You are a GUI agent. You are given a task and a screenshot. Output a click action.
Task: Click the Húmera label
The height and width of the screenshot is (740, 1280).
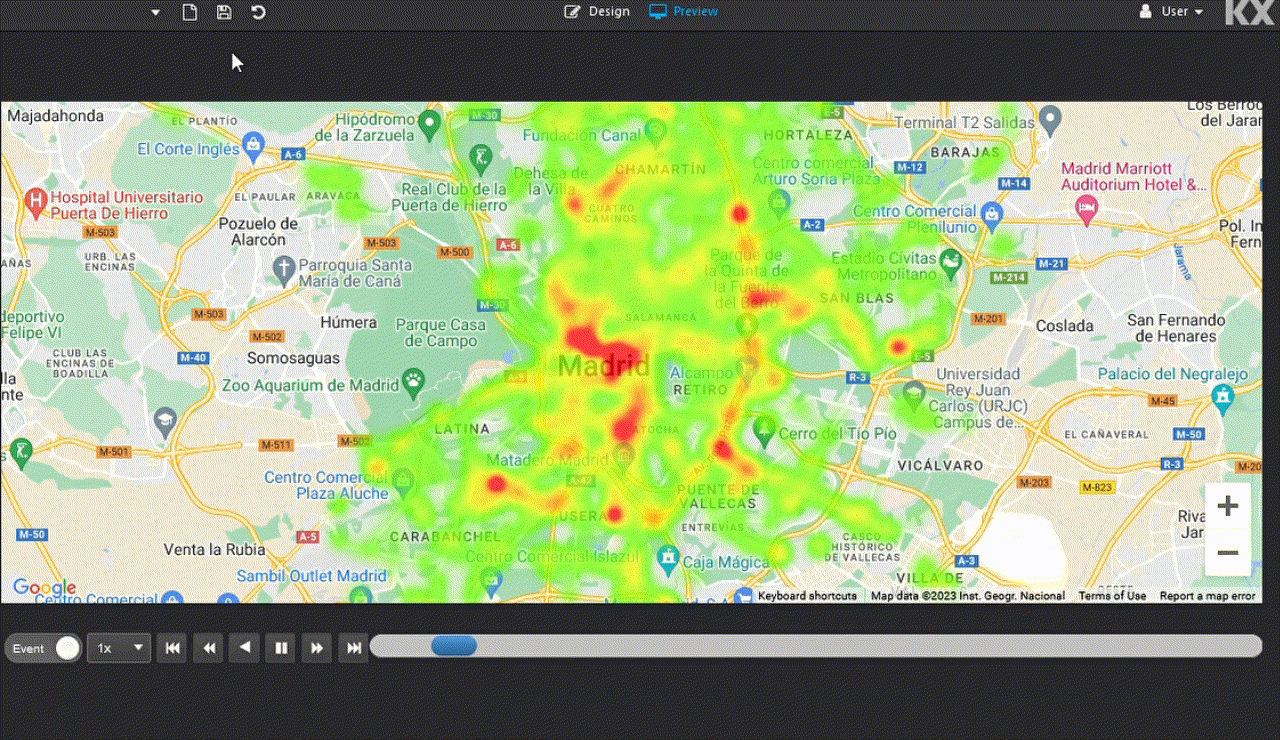tap(349, 322)
